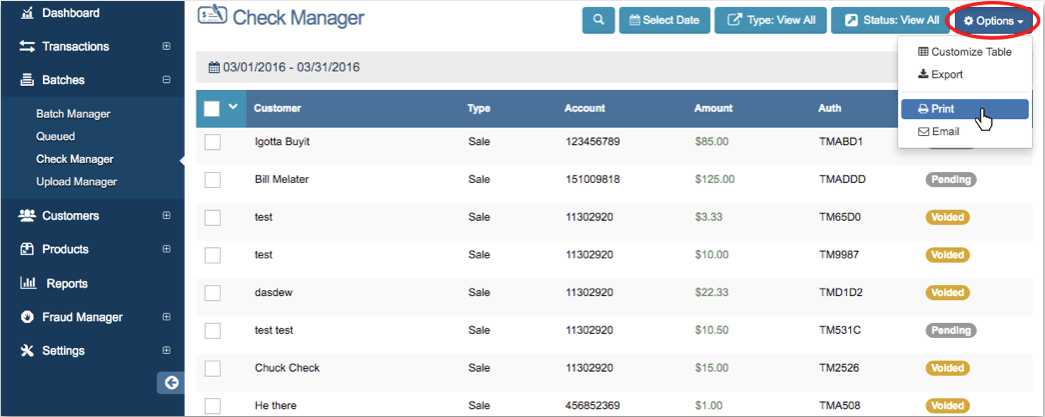
Task: Click the Settings wrench icon
Action: [x=27, y=351]
